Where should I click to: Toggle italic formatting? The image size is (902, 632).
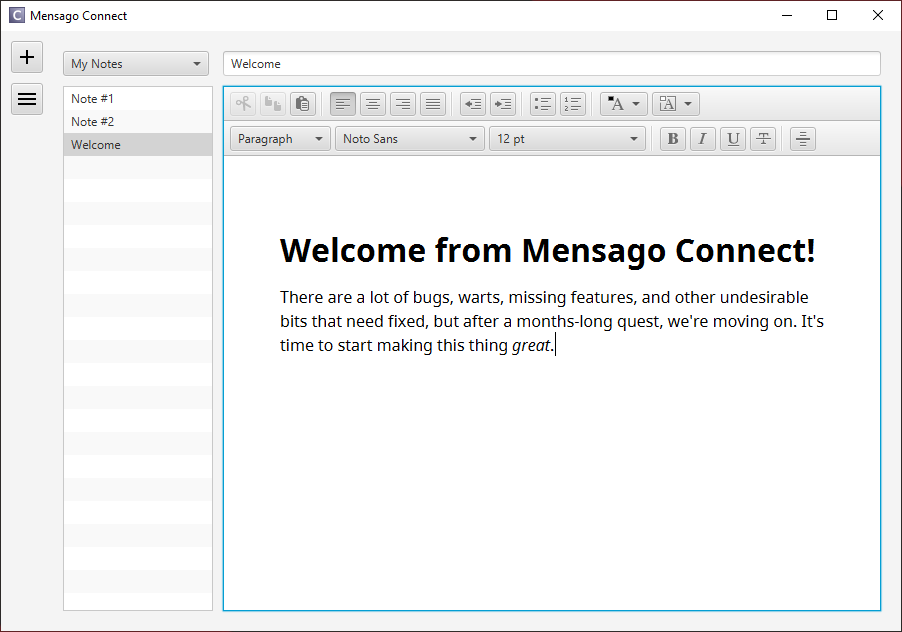tap(702, 139)
